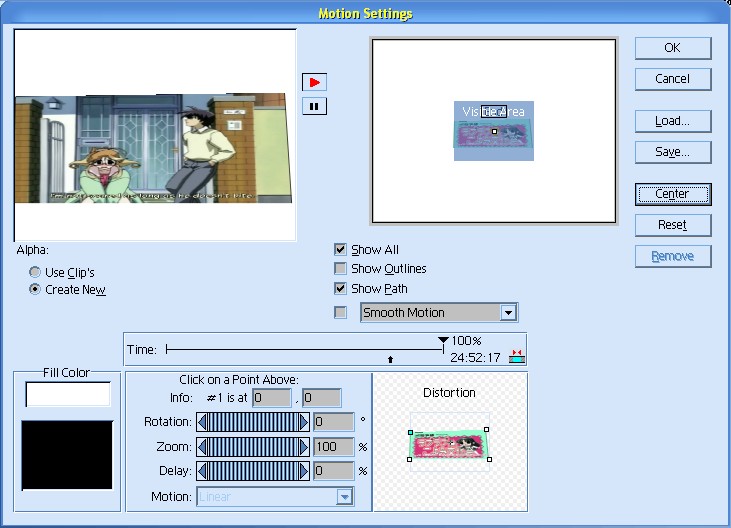Click the red arrows icon beside the timecode
Image resolution: width=731 pixels, height=528 pixels.
coord(517,356)
